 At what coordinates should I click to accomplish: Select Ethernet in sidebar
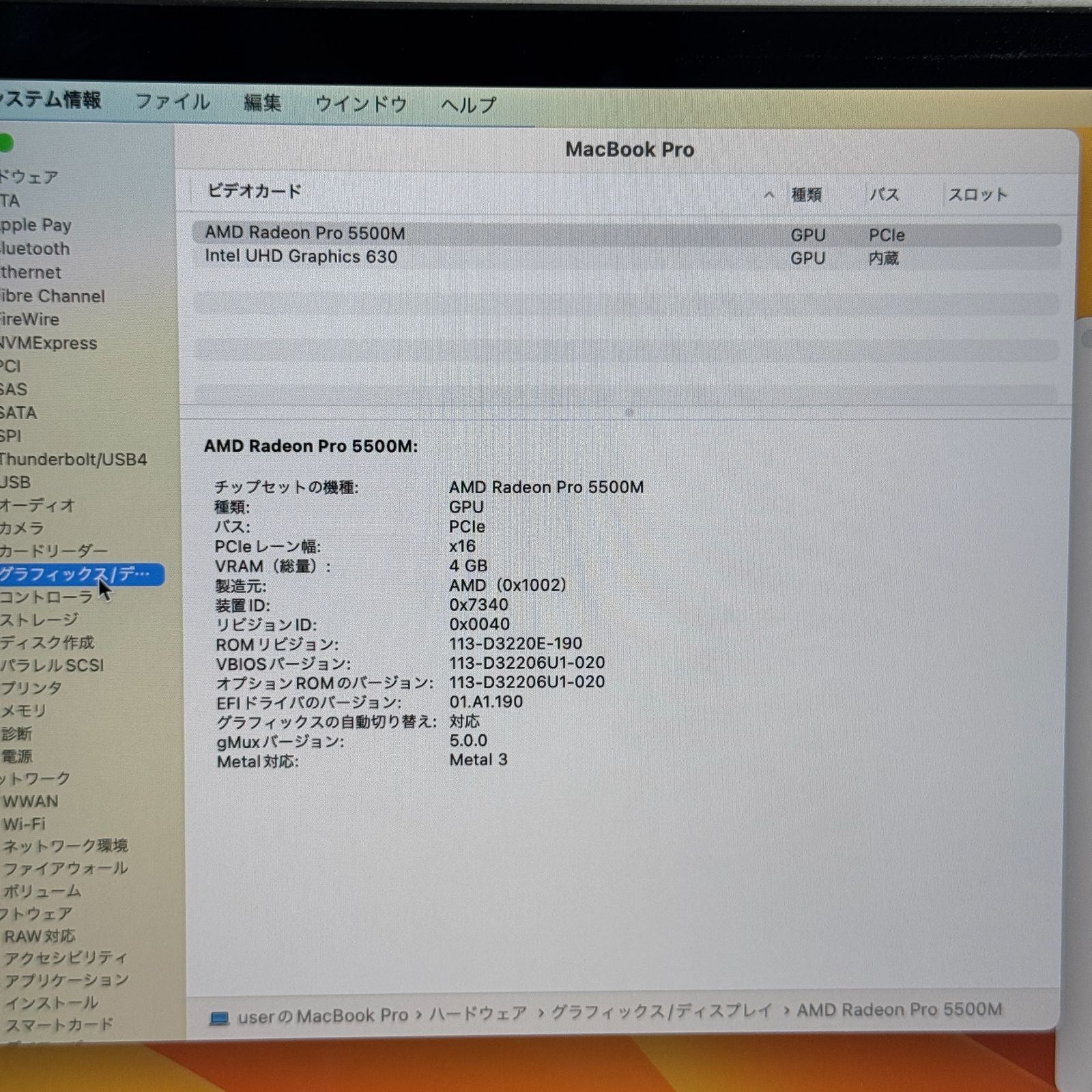(x=31, y=272)
